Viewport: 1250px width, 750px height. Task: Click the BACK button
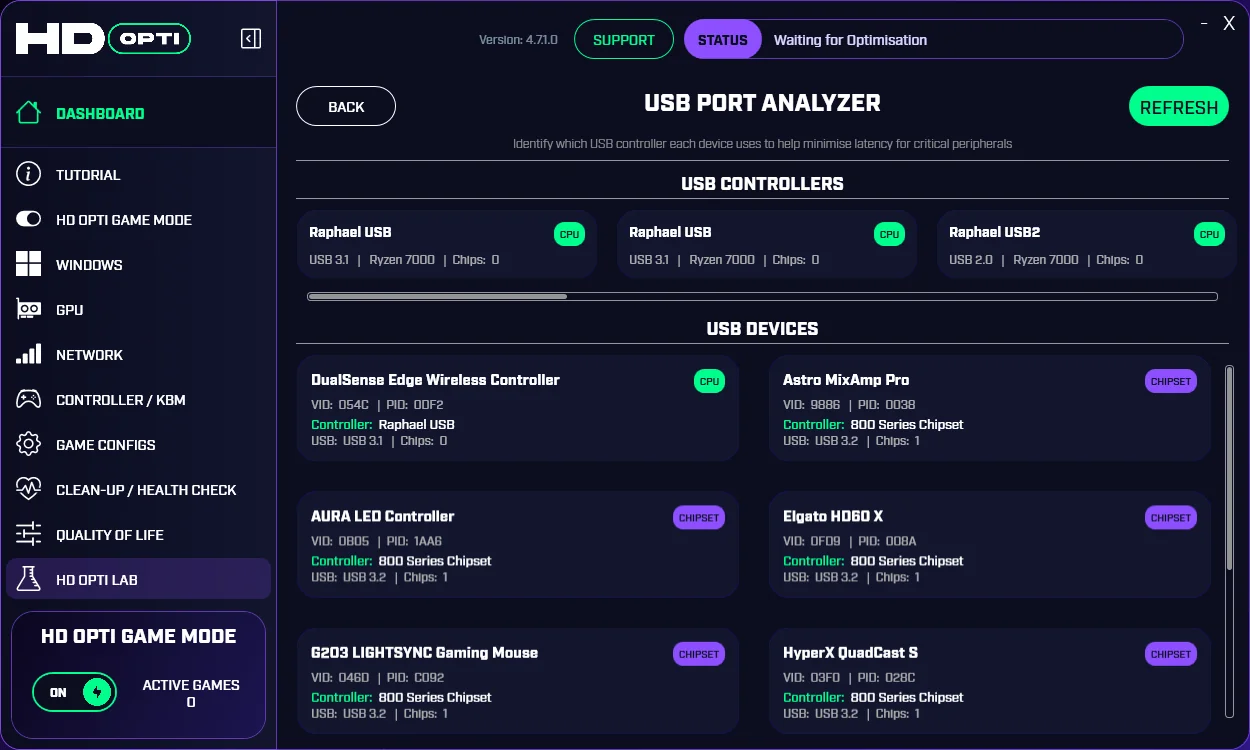coord(346,106)
